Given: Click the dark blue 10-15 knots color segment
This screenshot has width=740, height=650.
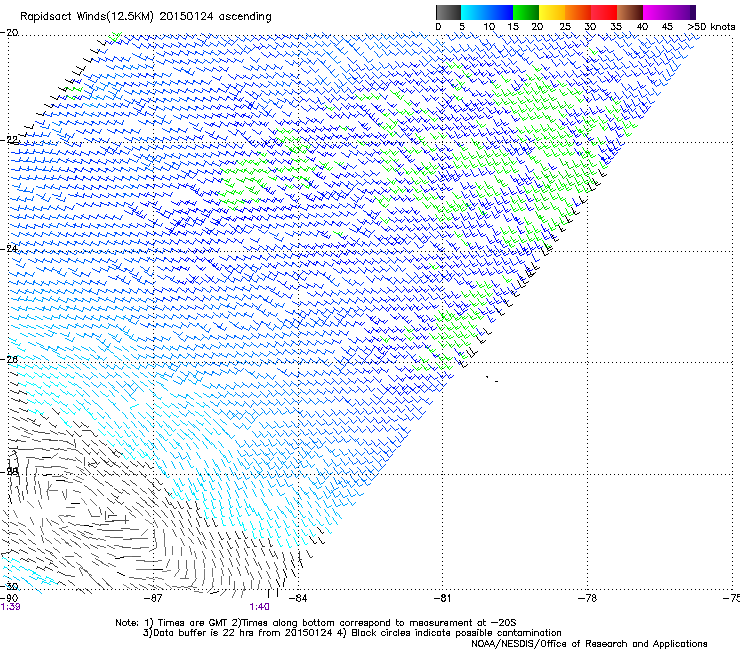Looking at the screenshot, I should point(499,12).
